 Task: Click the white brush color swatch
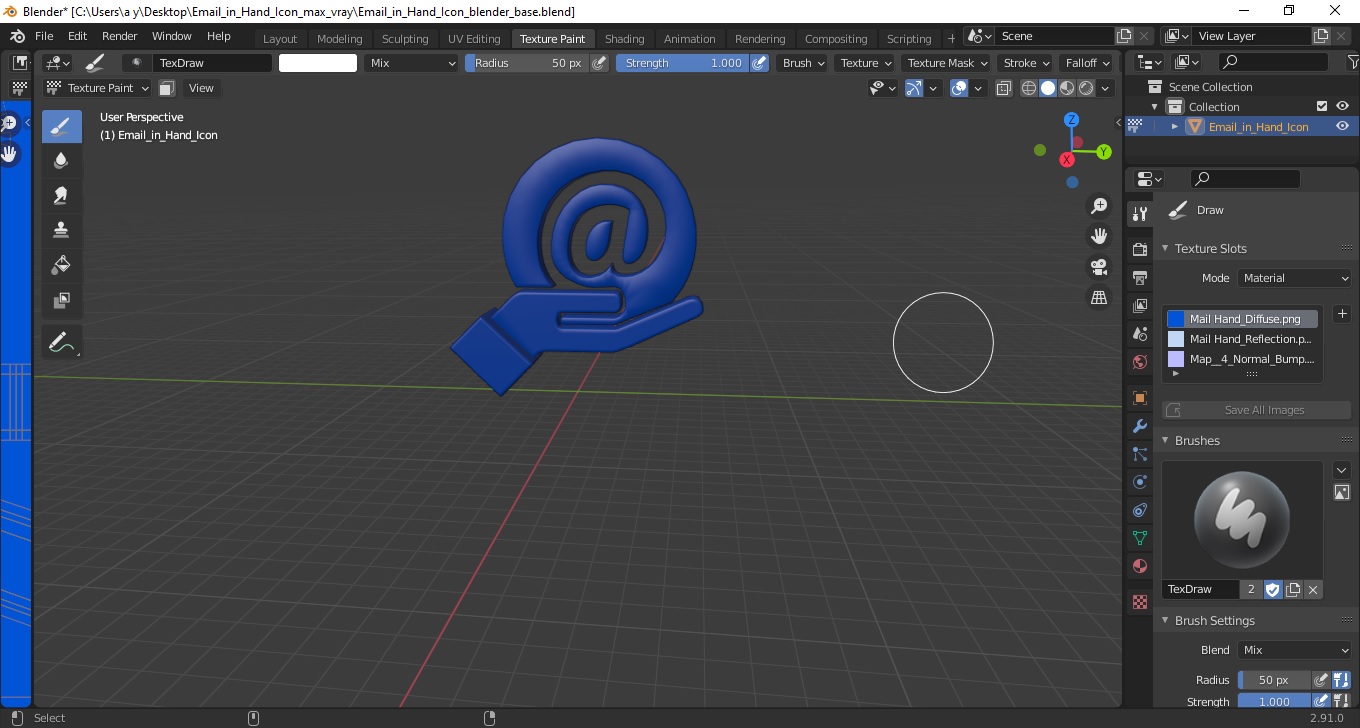point(318,63)
